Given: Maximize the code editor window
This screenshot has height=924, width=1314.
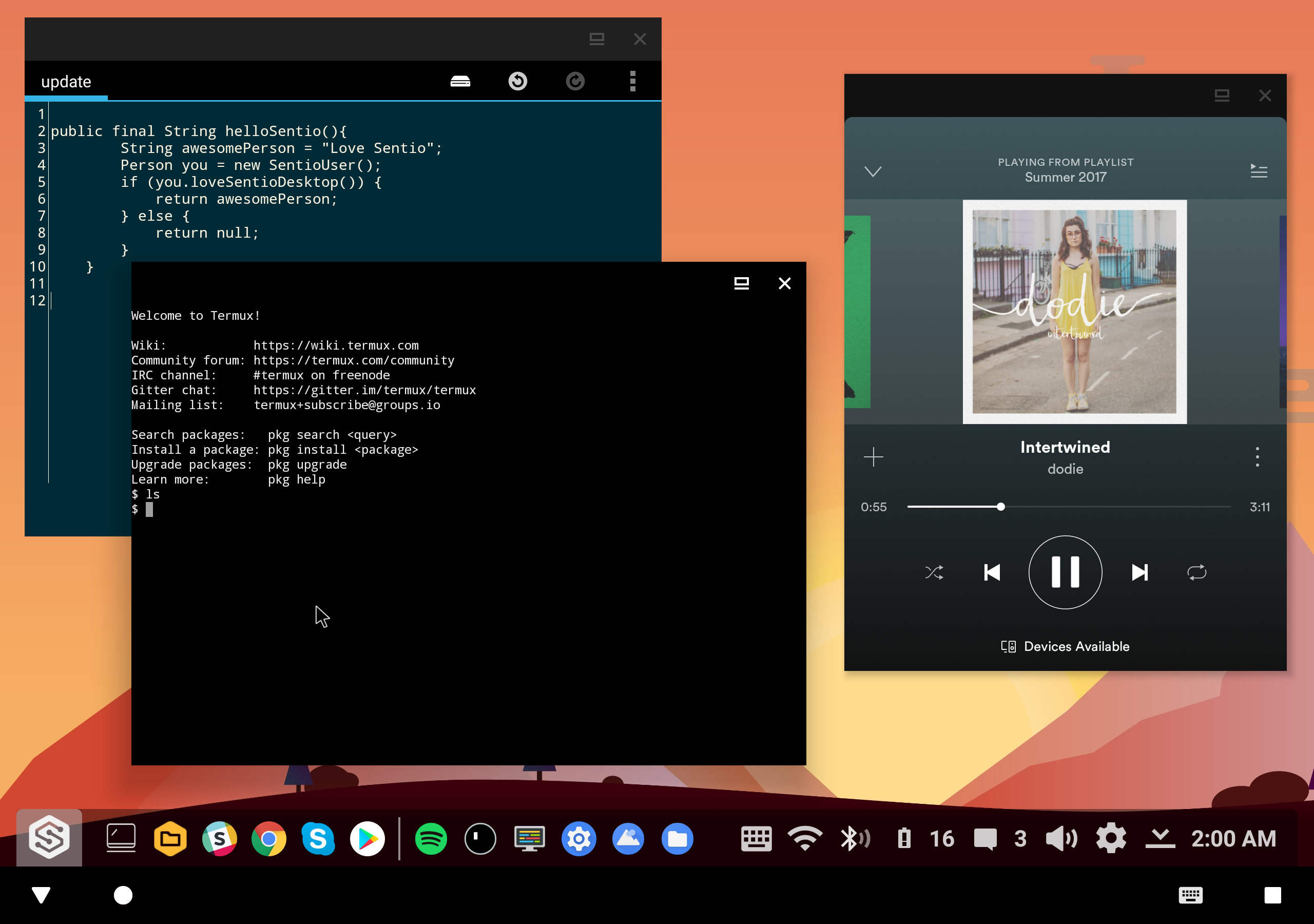Looking at the screenshot, I should pos(597,39).
